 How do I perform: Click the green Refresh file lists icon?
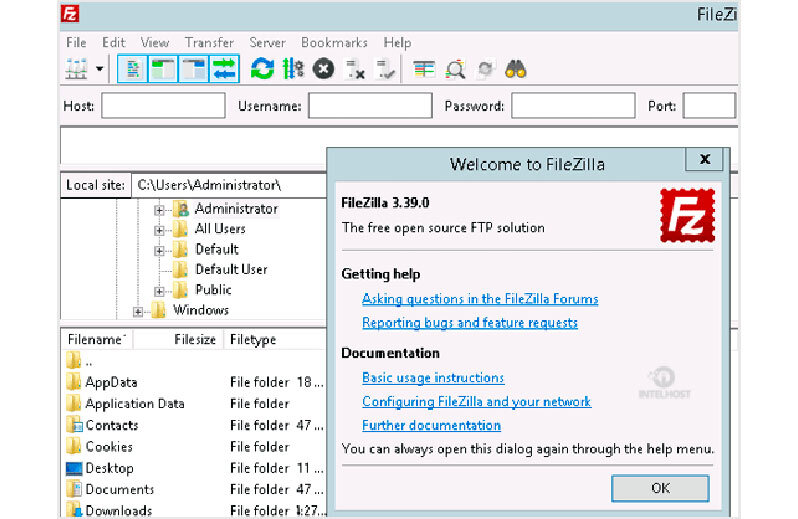click(x=262, y=69)
